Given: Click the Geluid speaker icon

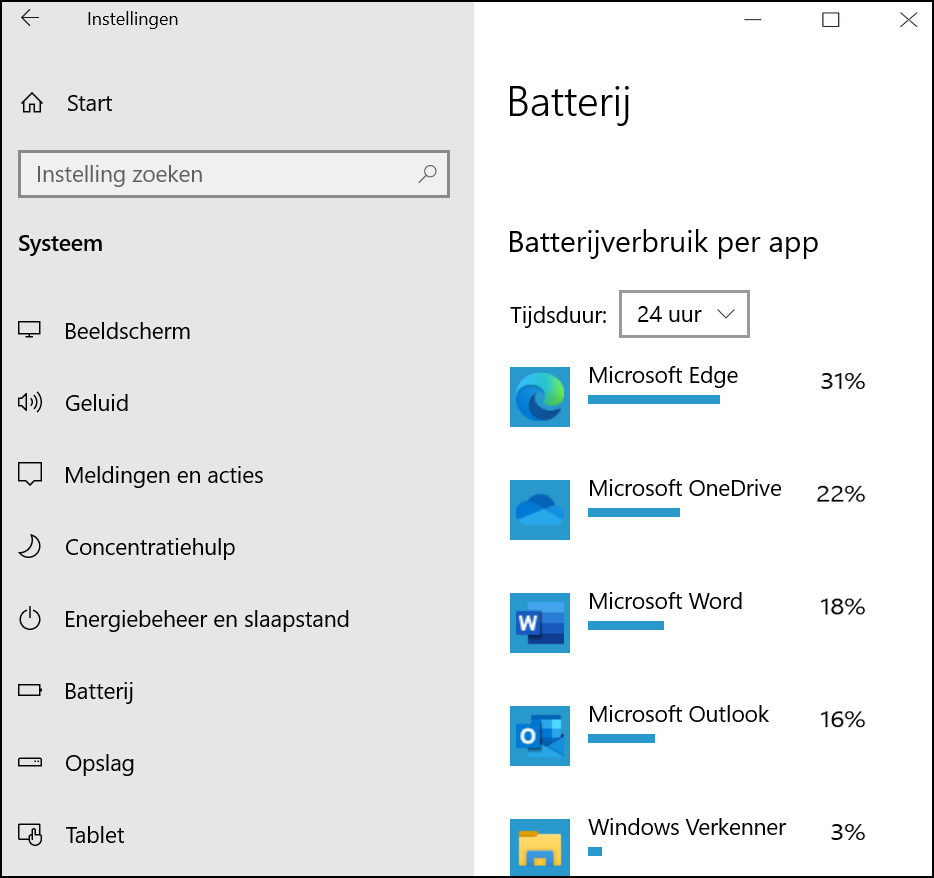Looking at the screenshot, I should [x=30, y=403].
